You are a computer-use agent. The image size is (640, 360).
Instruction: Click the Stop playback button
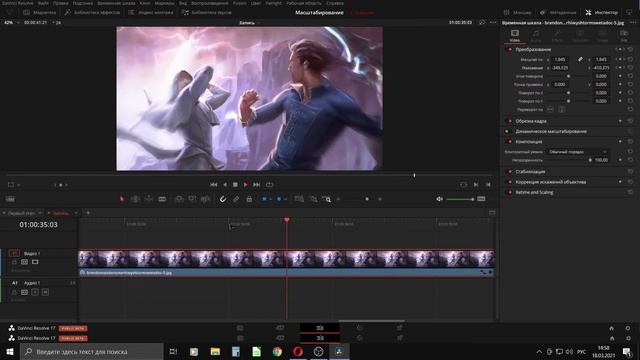235,184
